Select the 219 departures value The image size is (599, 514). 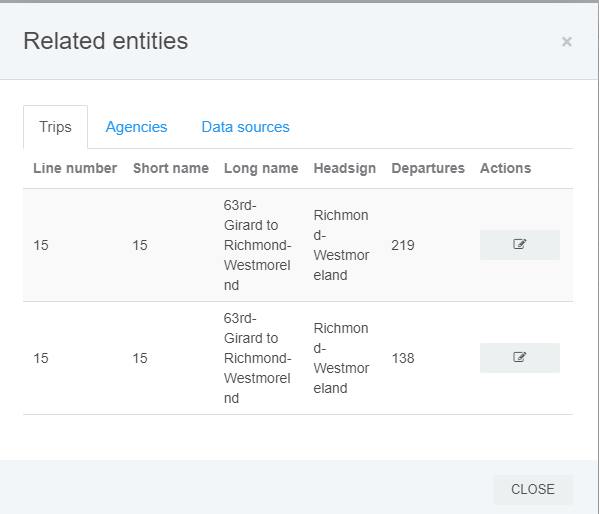[403, 245]
